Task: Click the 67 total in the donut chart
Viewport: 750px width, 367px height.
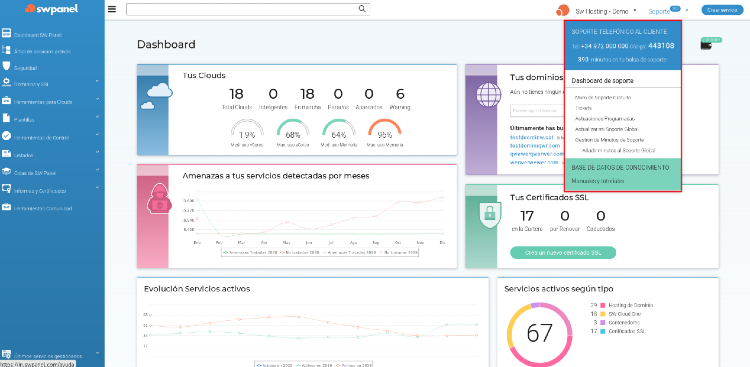Action: [x=539, y=333]
